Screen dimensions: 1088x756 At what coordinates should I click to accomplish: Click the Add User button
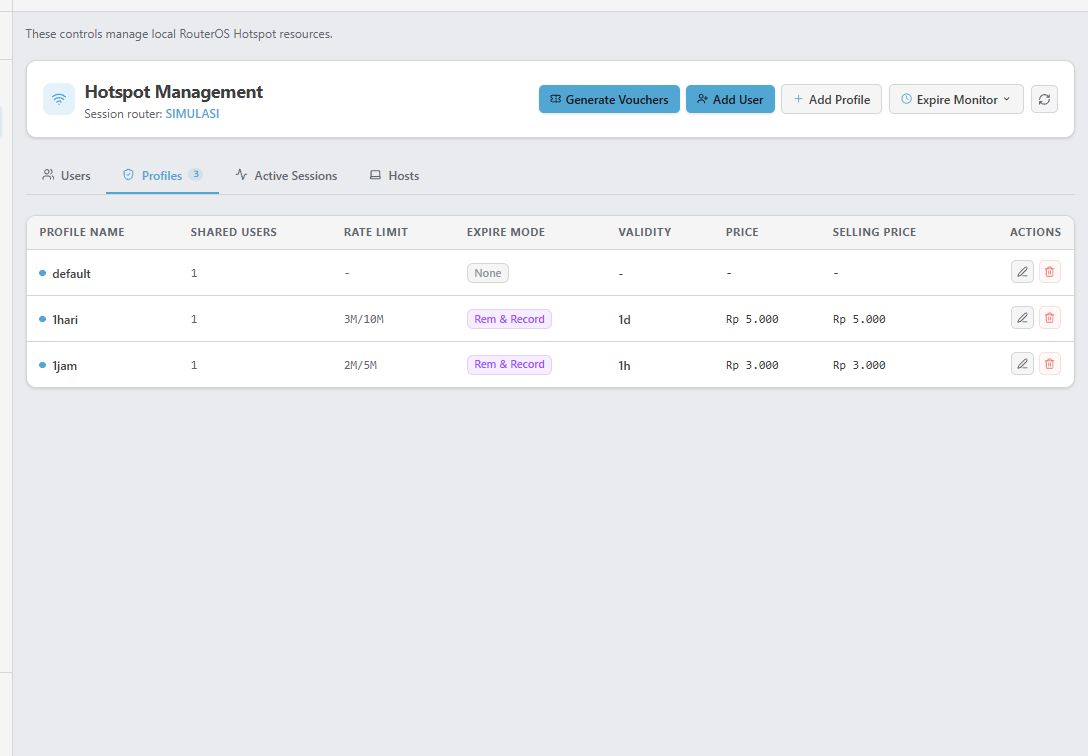click(x=730, y=99)
